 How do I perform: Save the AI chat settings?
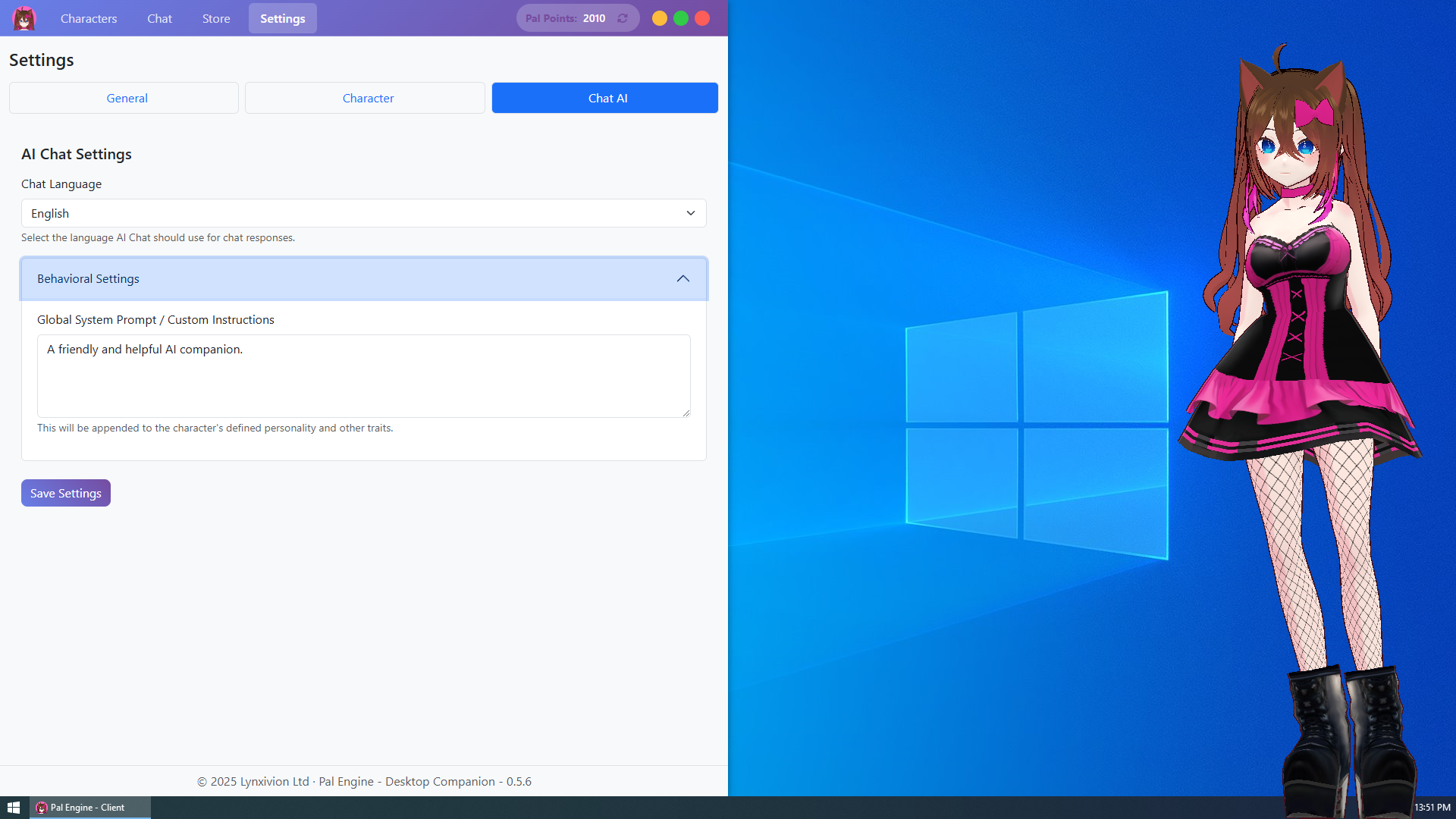tap(65, 492)
